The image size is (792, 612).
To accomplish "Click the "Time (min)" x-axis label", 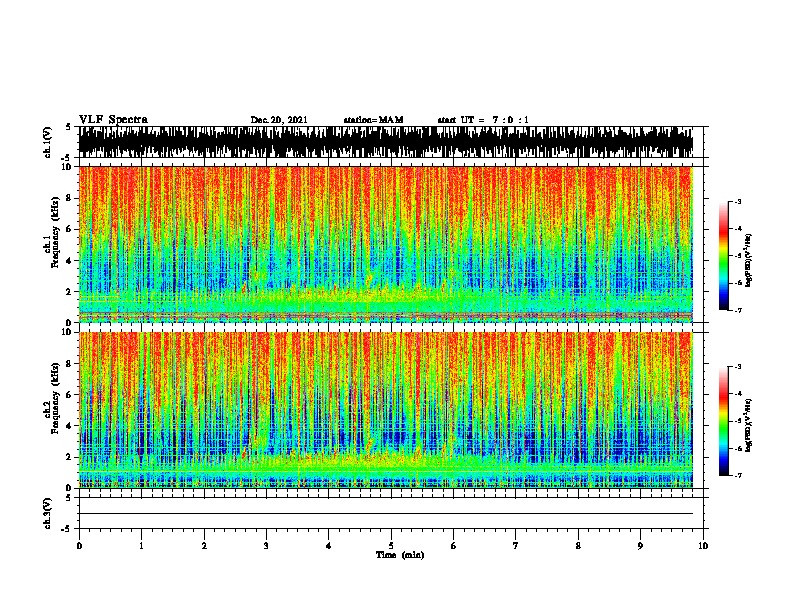I will pos(400,555).
